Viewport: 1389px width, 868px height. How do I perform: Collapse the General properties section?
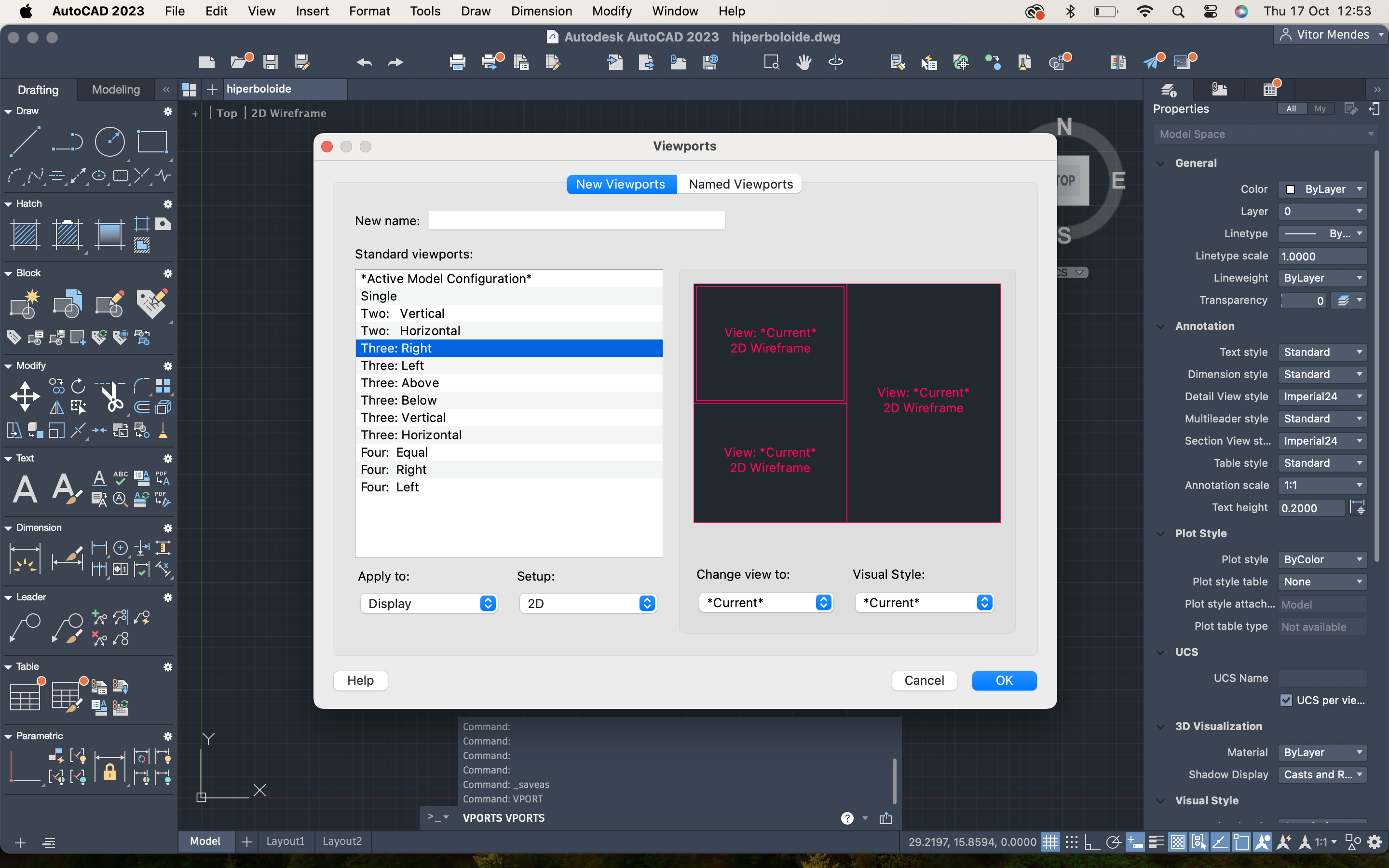(1160, 163)
